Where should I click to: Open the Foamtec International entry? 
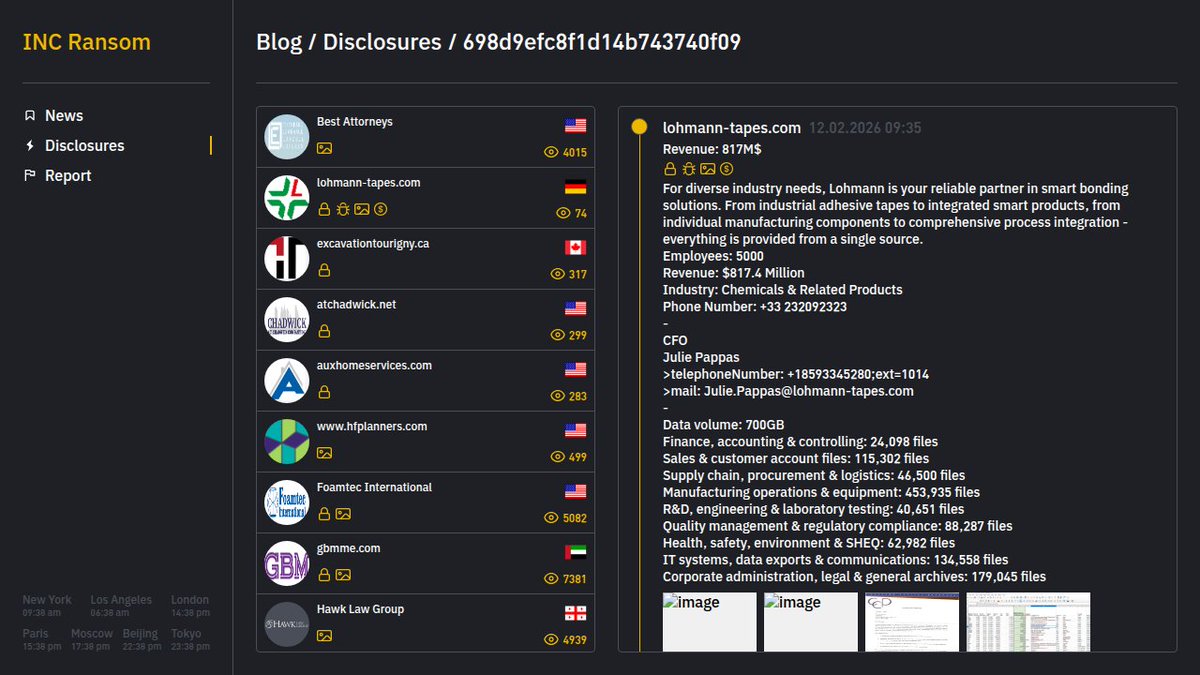point(426,503)
